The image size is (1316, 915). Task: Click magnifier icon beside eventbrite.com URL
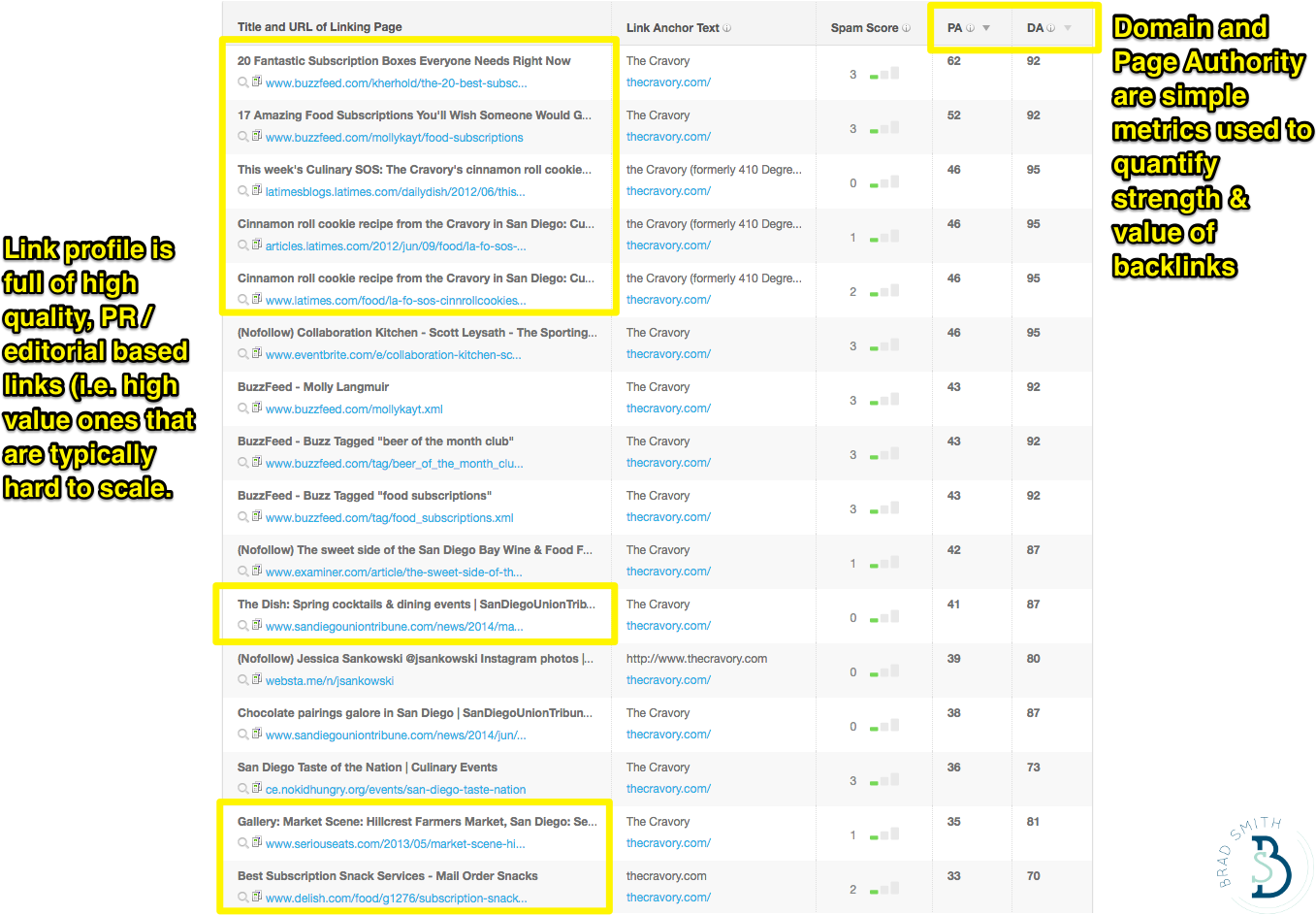click(x=243, y=354)
